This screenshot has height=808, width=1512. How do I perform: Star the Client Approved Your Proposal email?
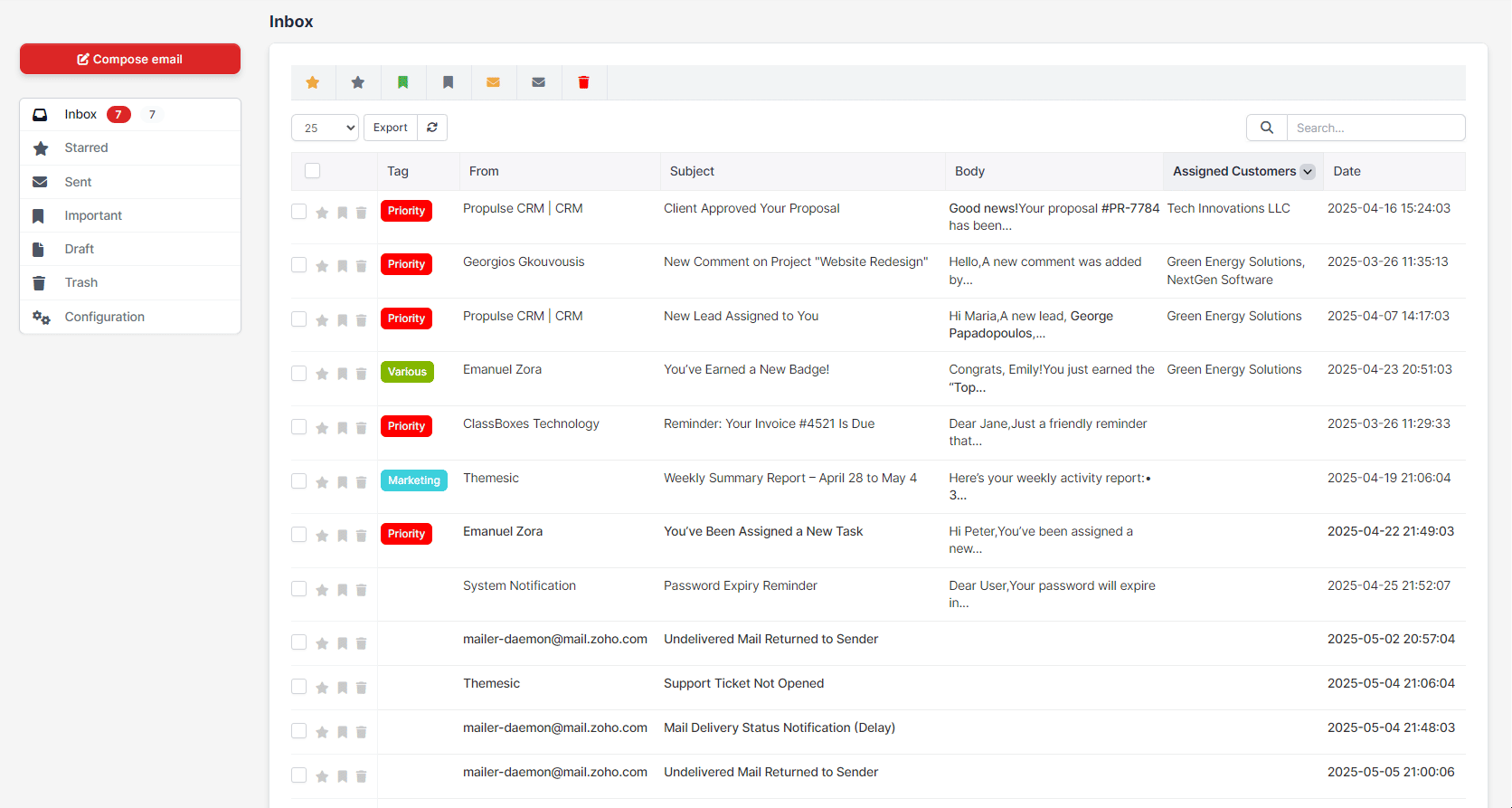click(322, 213)
